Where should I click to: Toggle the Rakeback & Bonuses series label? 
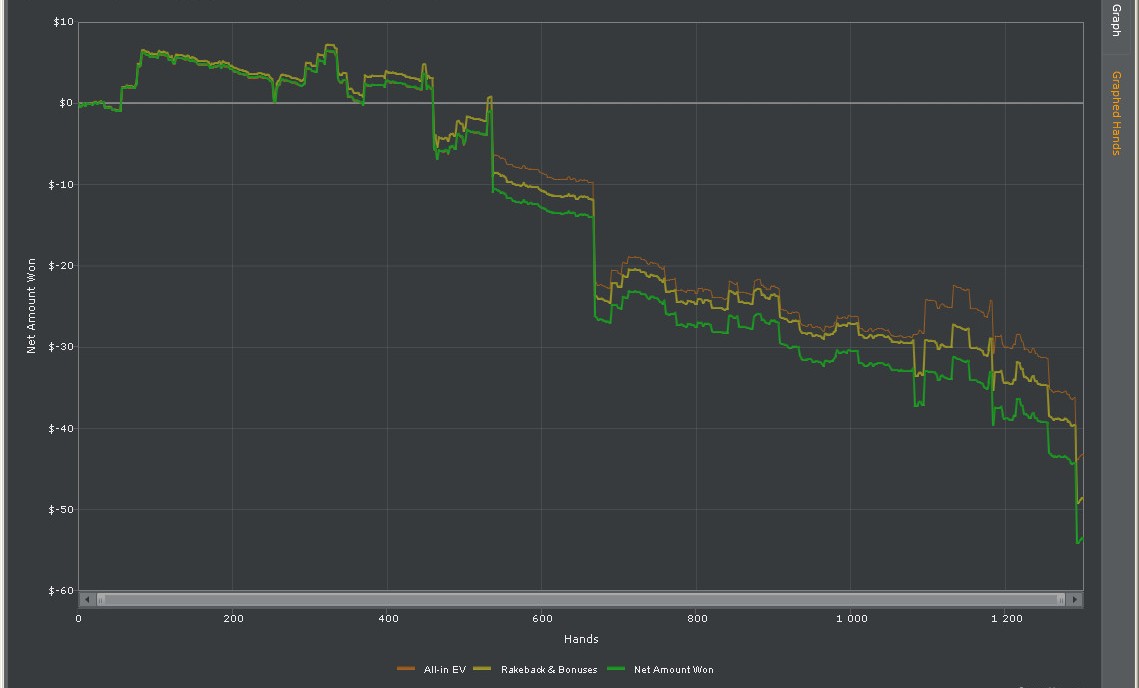[x=549, y=670]
